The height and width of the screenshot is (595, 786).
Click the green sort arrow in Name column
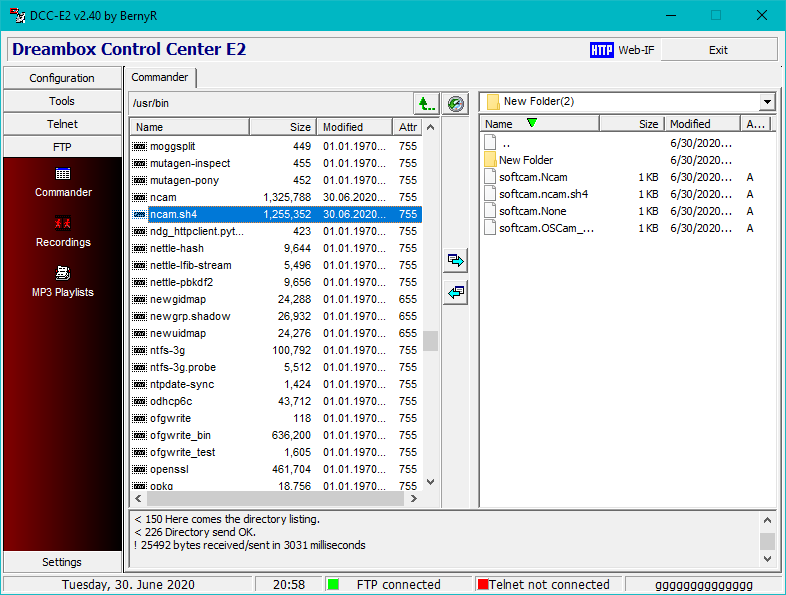point(532,123)
